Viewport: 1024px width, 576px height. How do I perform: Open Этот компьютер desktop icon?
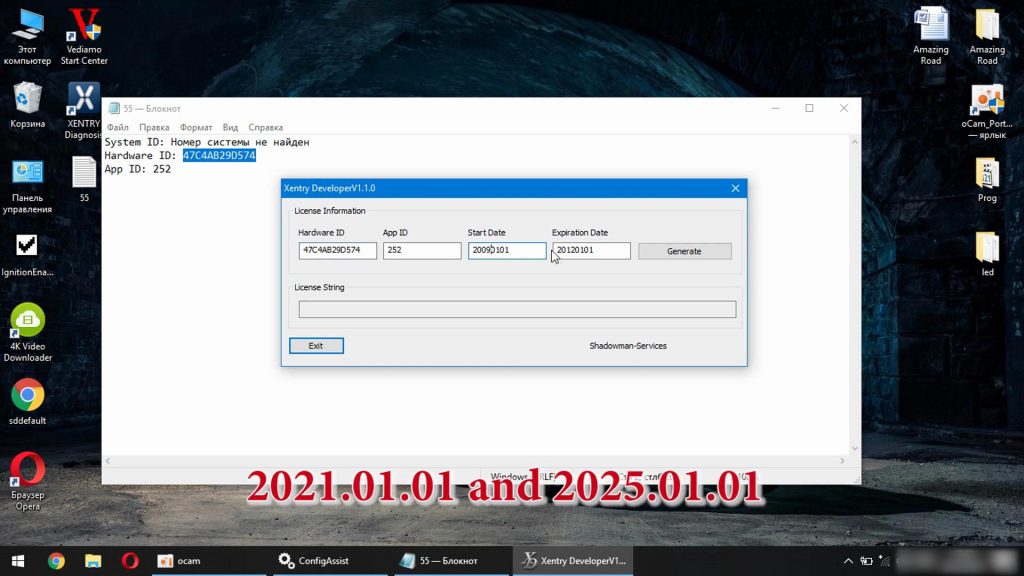[x=27, y=37]
